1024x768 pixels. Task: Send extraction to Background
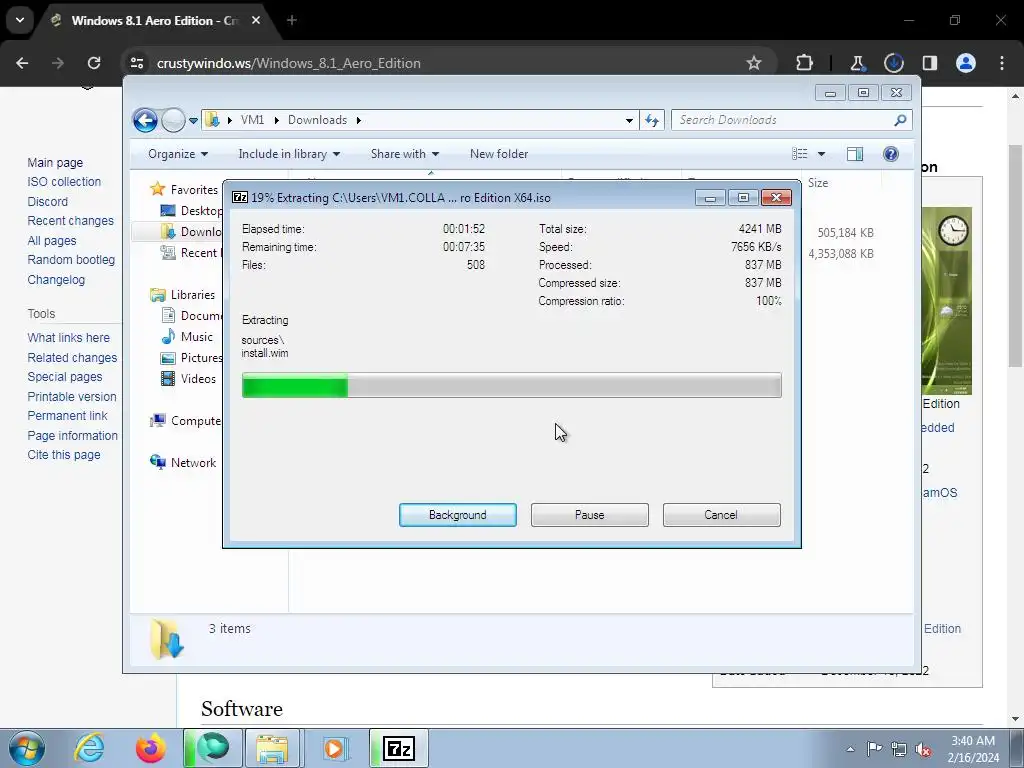(457, 515)
